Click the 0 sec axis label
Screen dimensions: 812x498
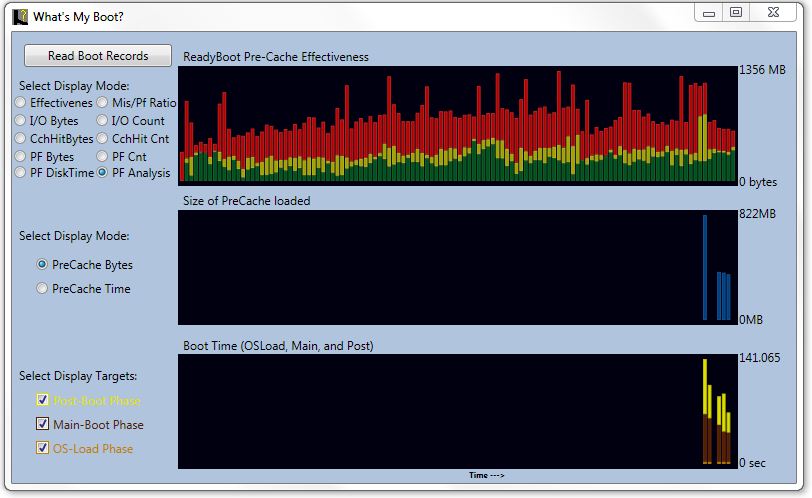(752, 463)
